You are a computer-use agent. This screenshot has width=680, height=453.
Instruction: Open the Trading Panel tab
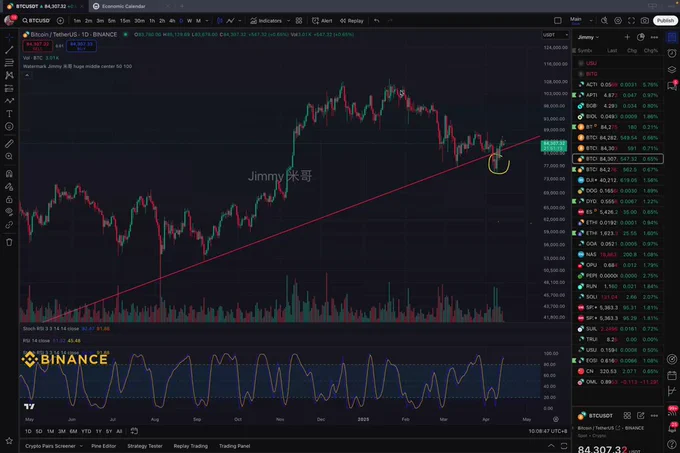click(235, 446)
